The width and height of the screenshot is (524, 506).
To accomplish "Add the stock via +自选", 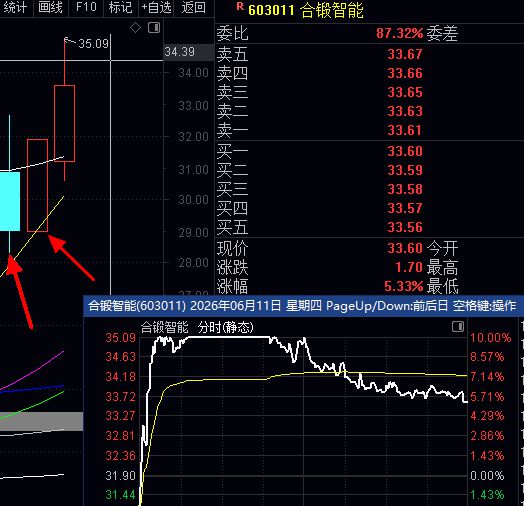I will [156, 7].
